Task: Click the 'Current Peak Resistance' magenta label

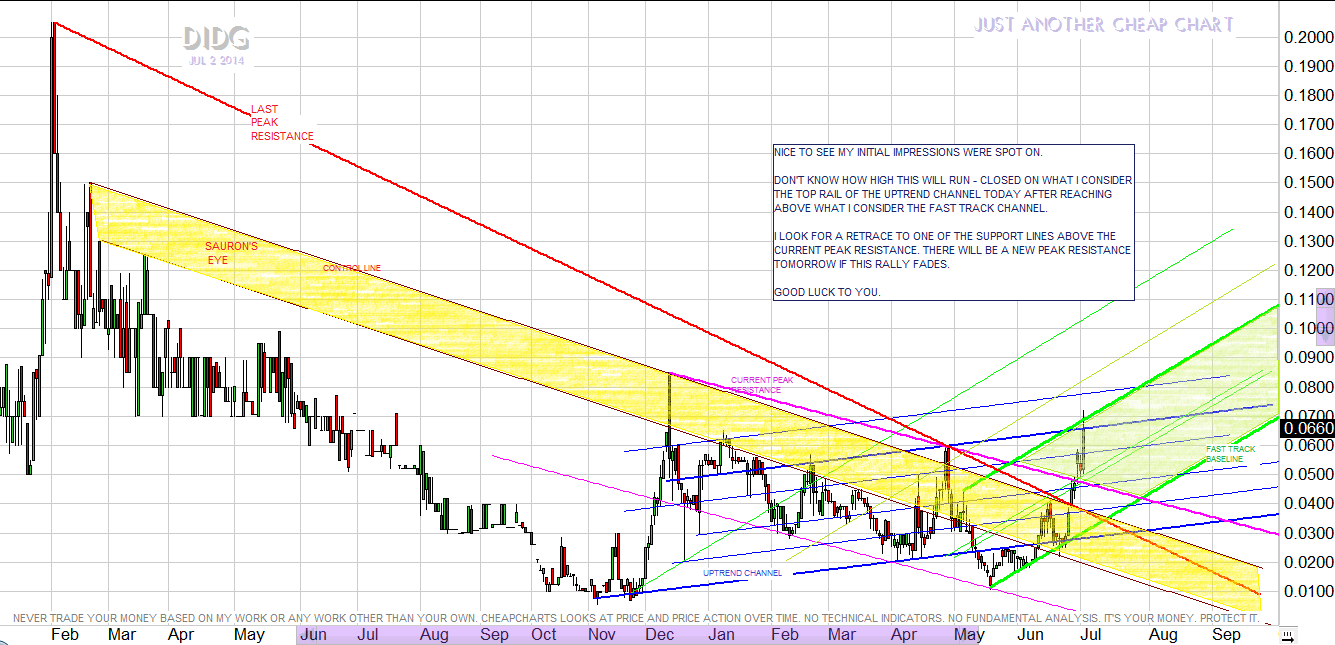Action: tap(762, 385)
